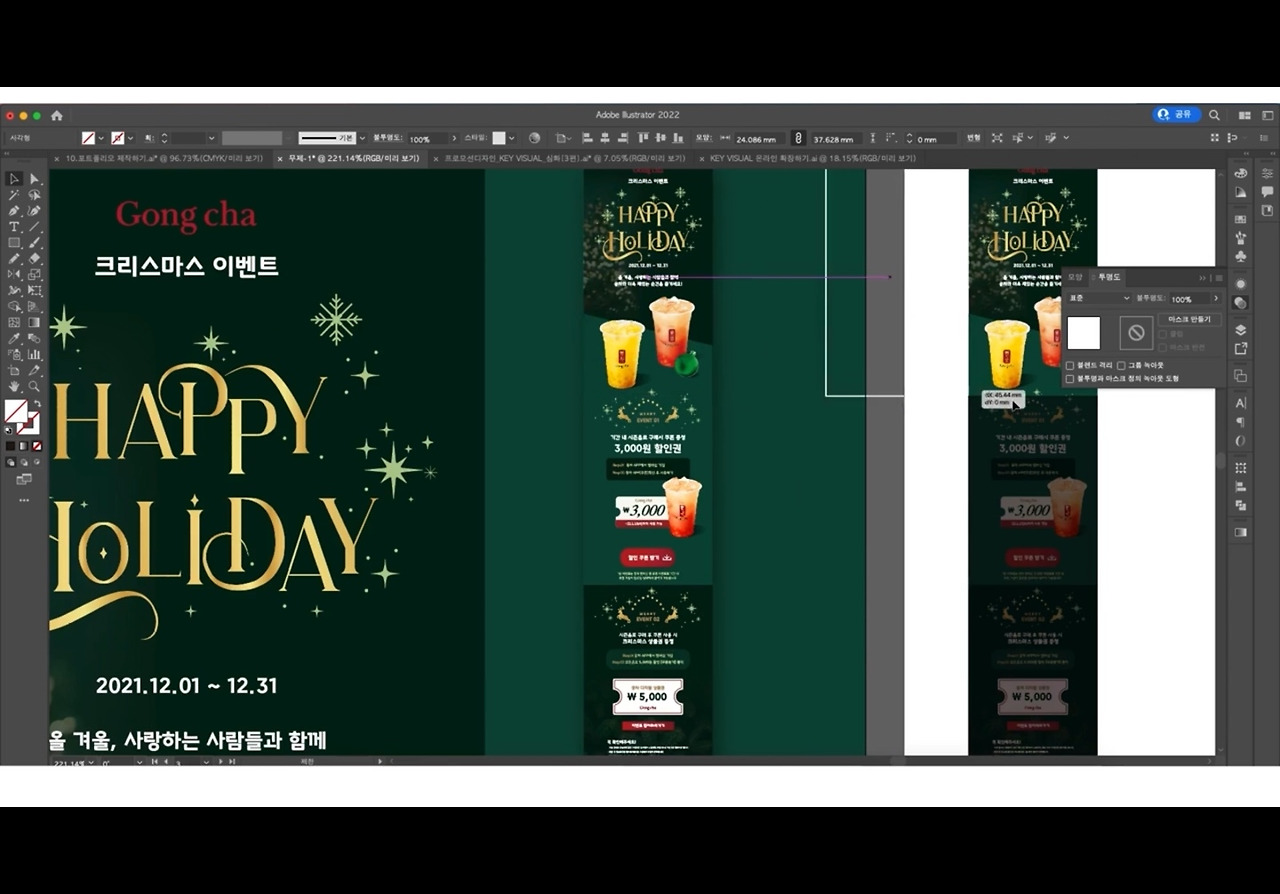Open the Edit Toolbar three-dots button
Image resolution: width=1280 pixels, height=894 pixels.
click(x=24, y=500)
